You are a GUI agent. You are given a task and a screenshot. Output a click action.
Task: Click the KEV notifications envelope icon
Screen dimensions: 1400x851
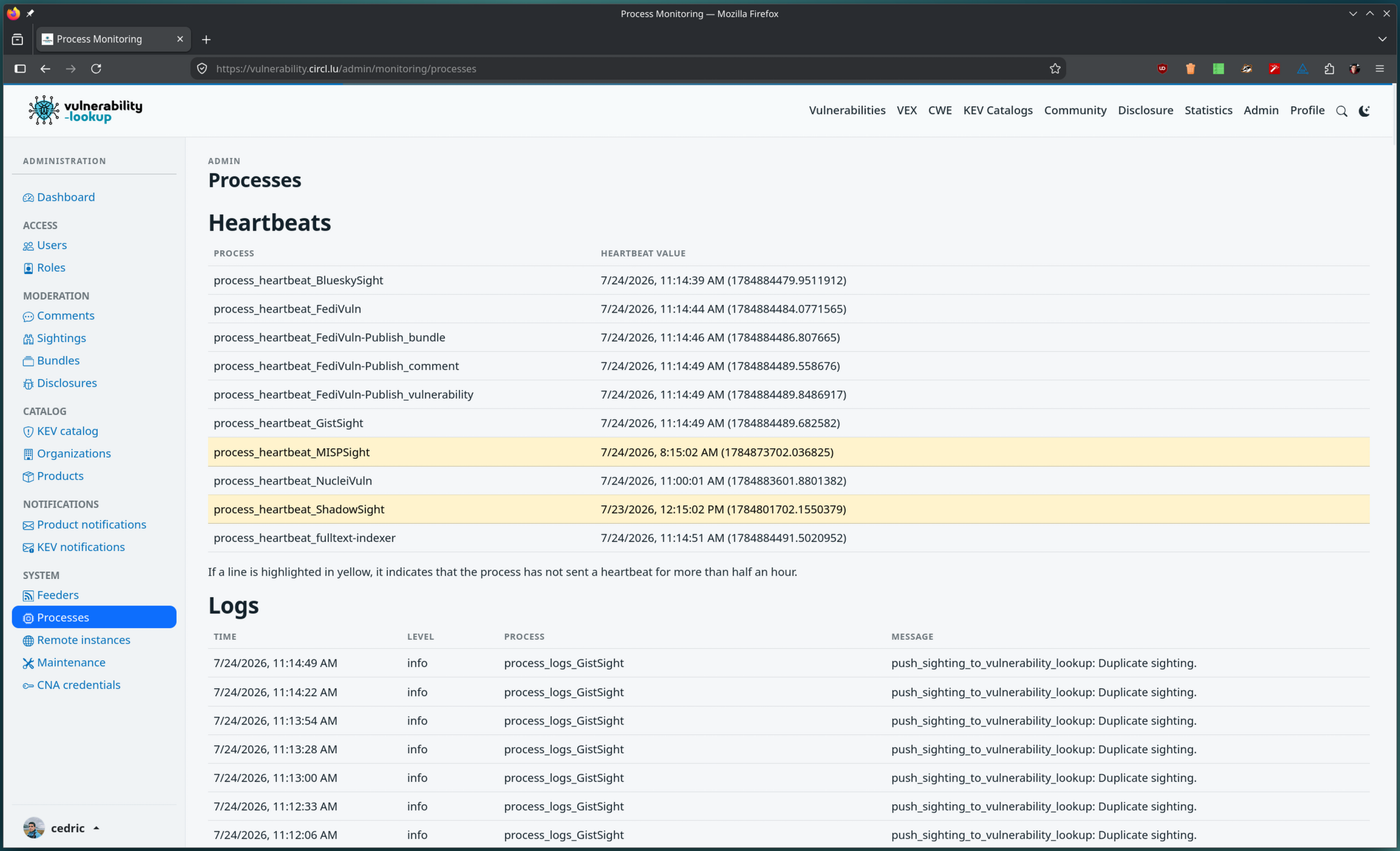point(28,548)
